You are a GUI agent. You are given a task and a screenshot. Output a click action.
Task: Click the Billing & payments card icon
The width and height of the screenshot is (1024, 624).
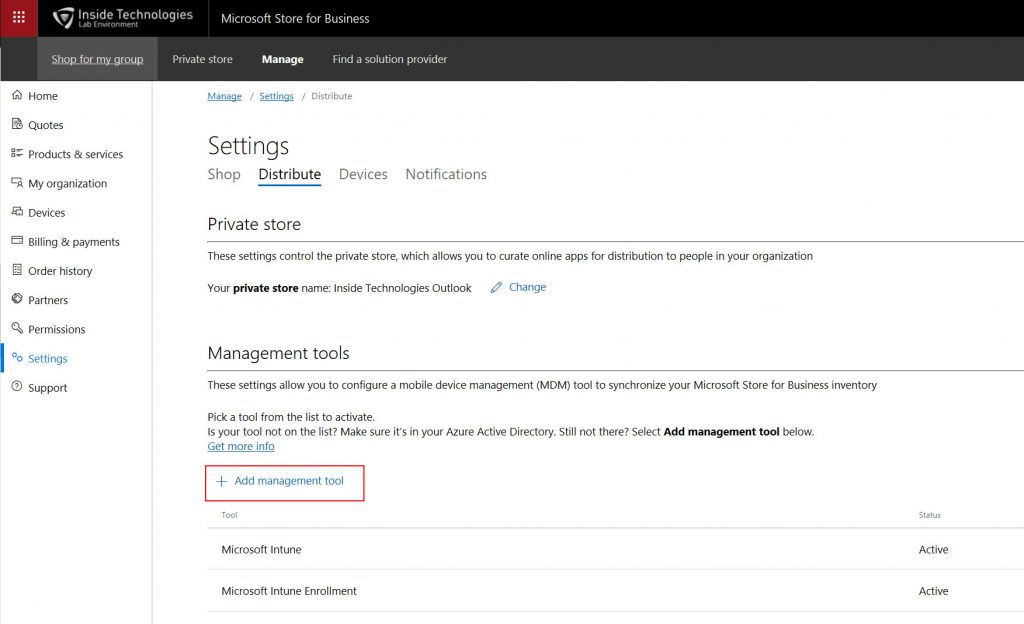17,241
